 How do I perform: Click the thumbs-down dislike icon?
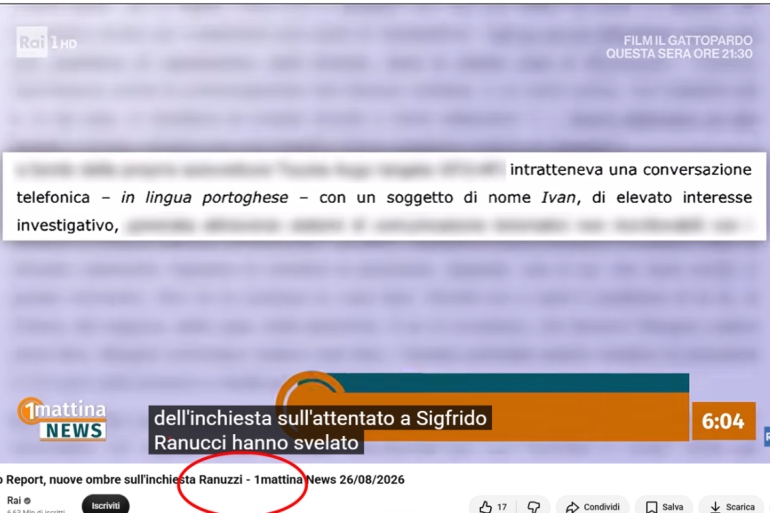click(534, 506)
